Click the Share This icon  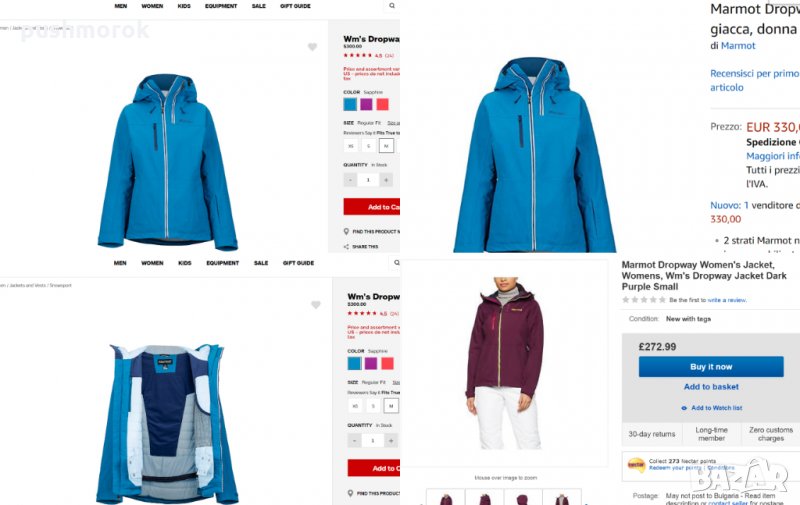pos(346,246)
